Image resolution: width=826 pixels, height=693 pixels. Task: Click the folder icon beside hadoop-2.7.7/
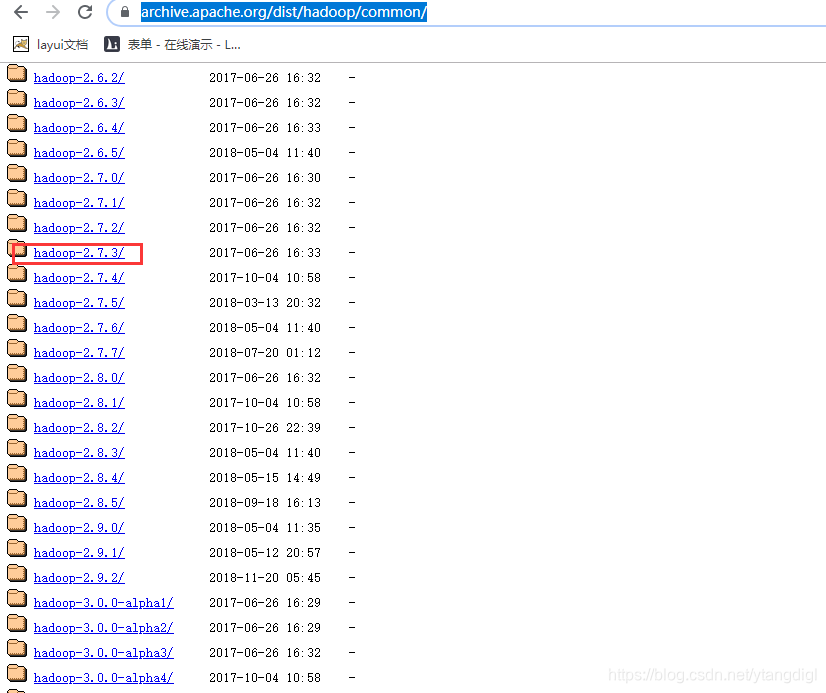tap(17, 348)
